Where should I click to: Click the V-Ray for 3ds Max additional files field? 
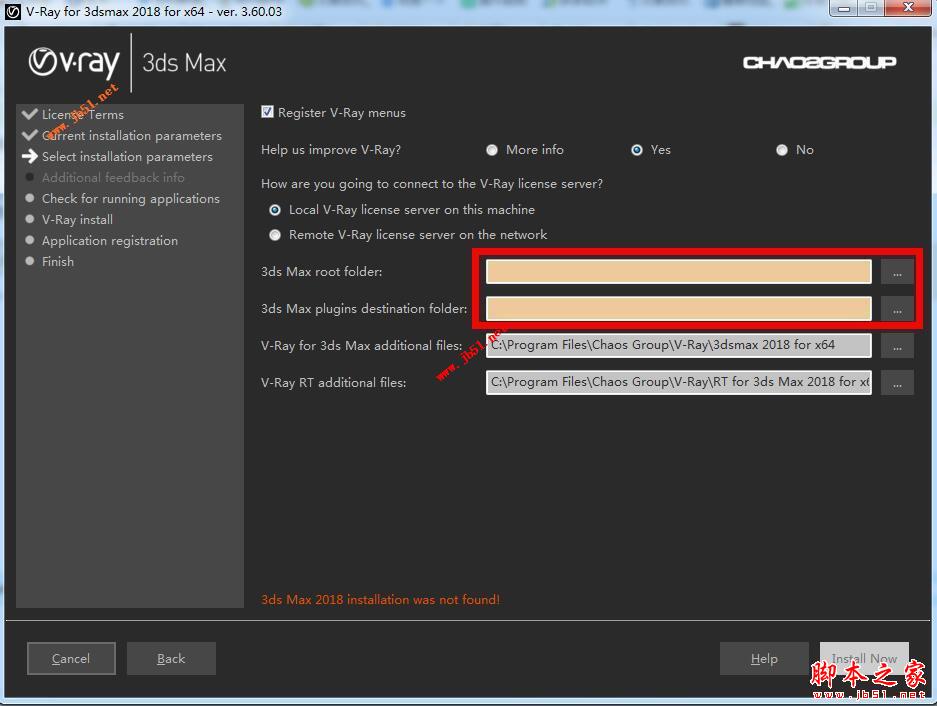point(678,345)
